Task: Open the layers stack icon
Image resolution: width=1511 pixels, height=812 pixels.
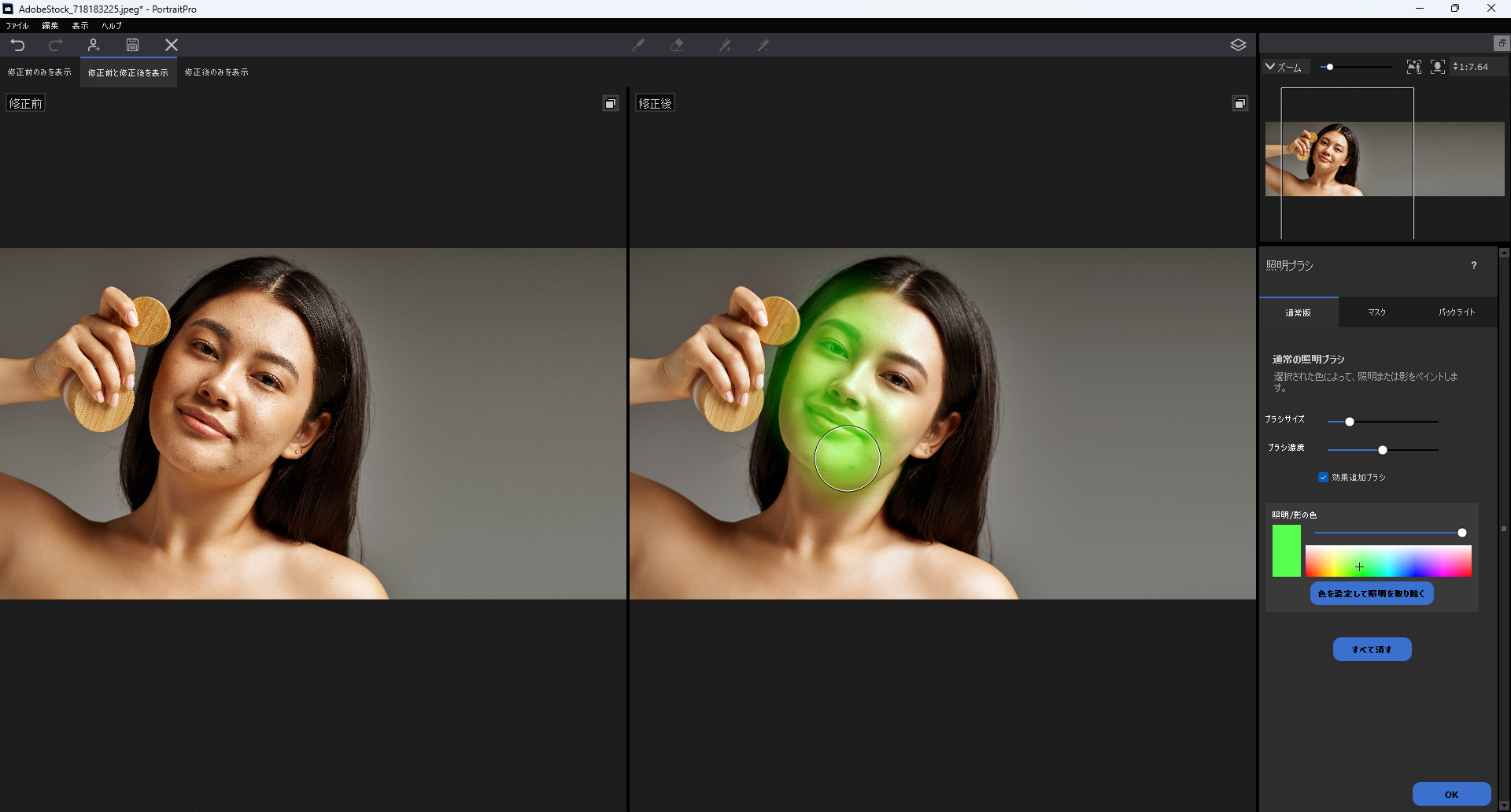Action: (x=1238, y=45)
